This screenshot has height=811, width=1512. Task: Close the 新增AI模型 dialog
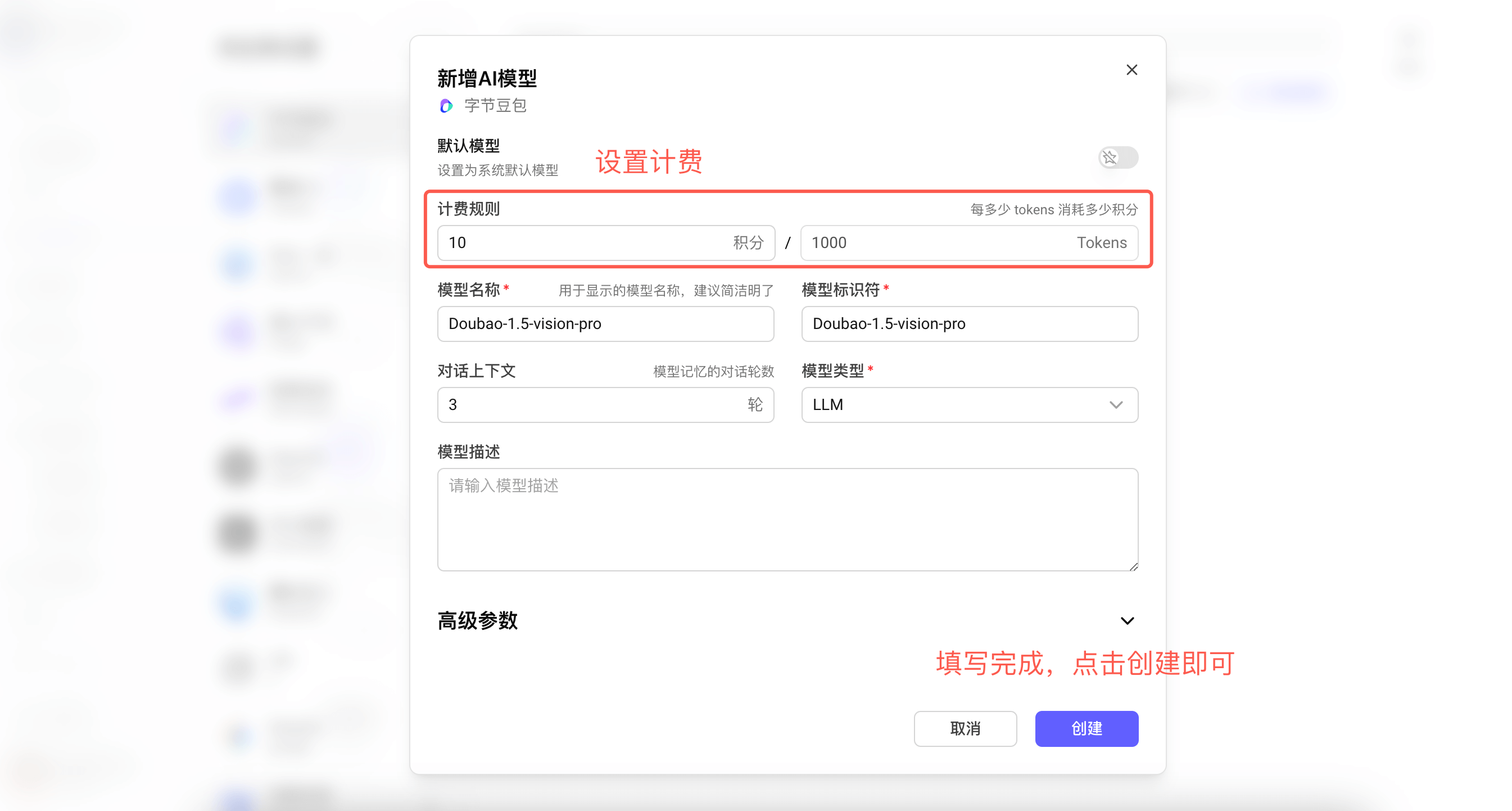(x=1131, y=70)
